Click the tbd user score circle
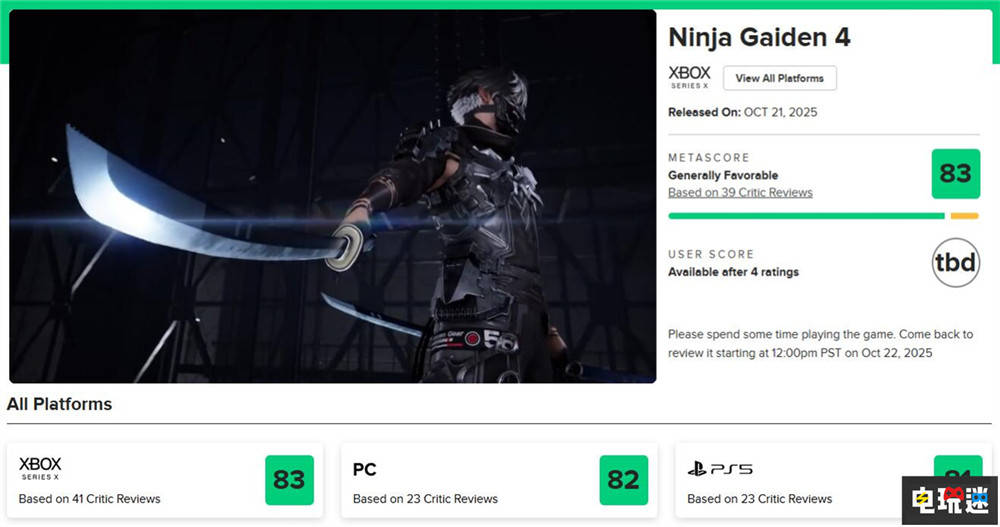Screen dimensions: 1000x527 coord(955,262)
